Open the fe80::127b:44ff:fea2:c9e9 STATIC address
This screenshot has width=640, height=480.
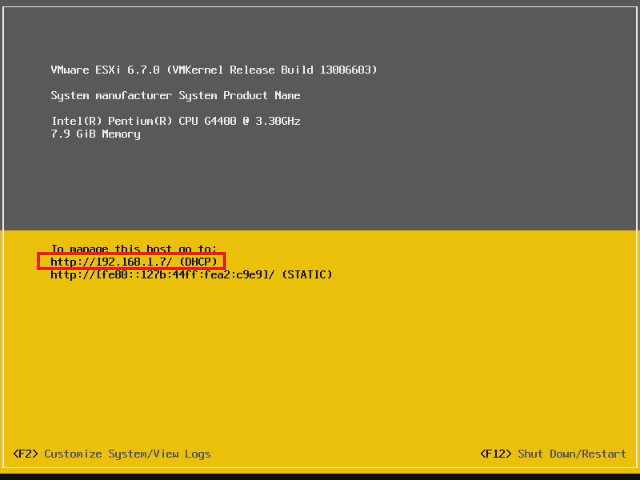point(191,275)
